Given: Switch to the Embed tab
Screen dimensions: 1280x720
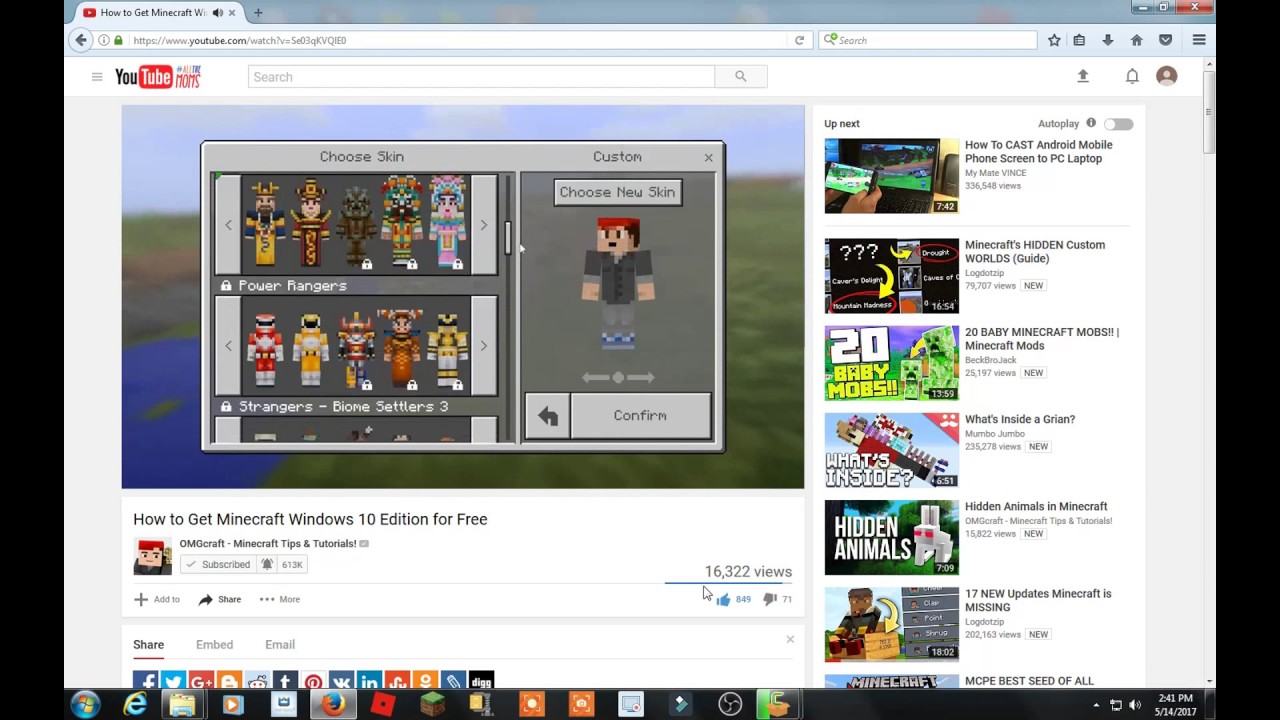Looking at the screenshot, I should [214, 644].
